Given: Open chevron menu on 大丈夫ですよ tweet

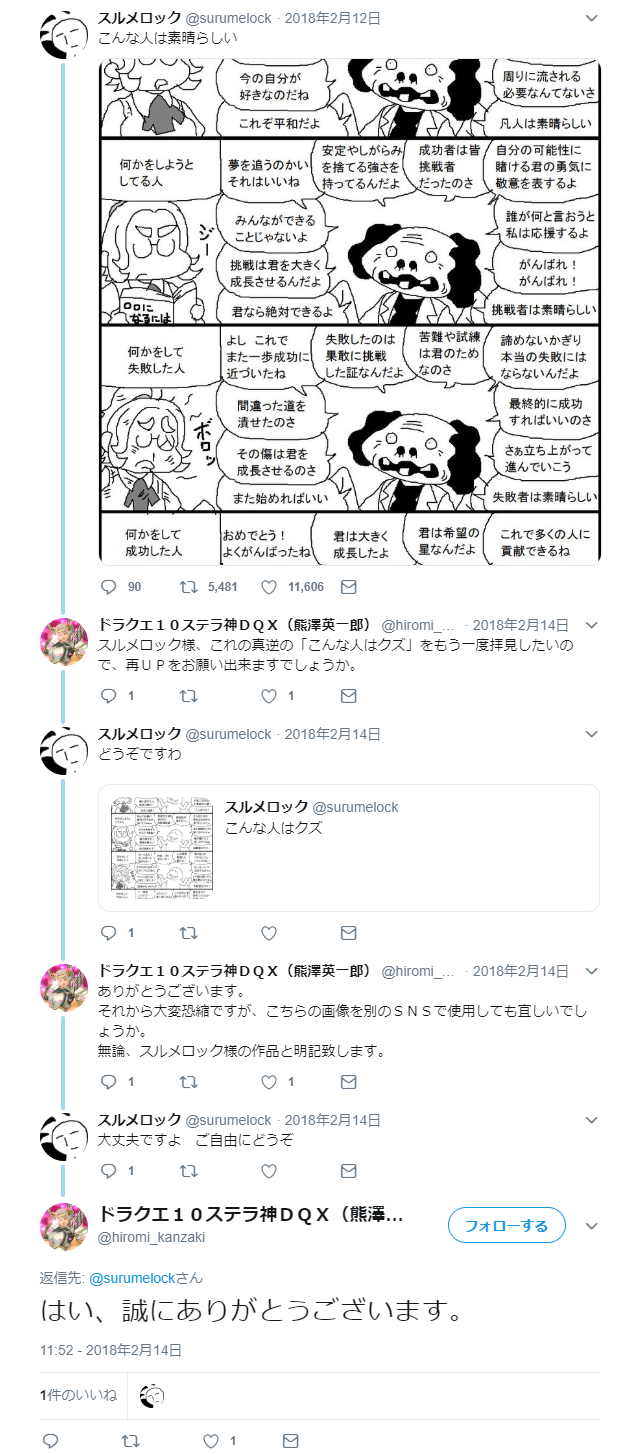Looking at the screenshot, I should (x=591, y=1119).
